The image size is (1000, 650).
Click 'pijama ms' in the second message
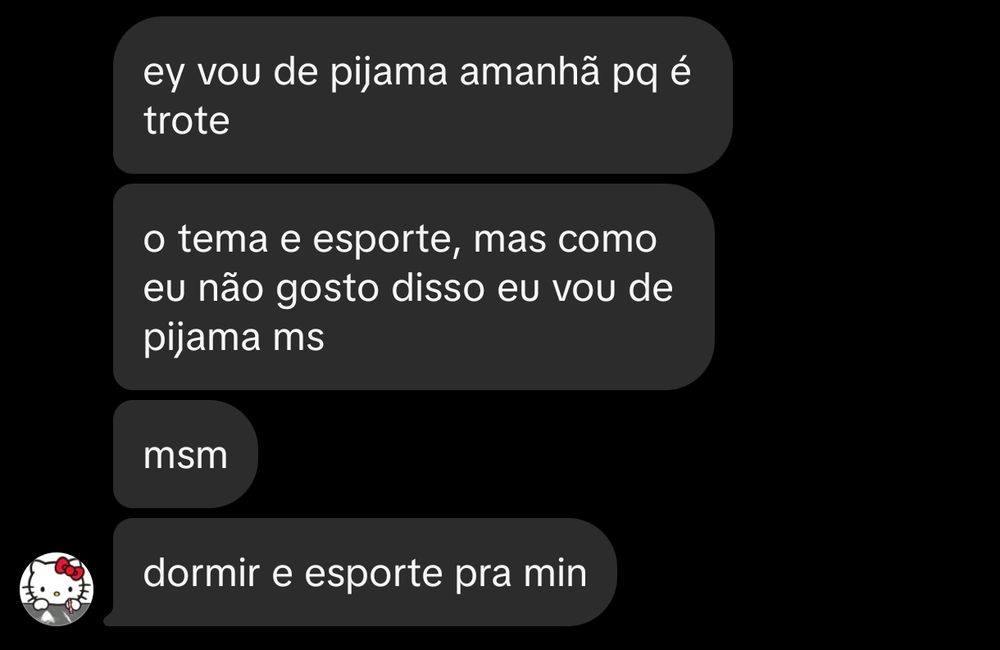tap(234, 338)
